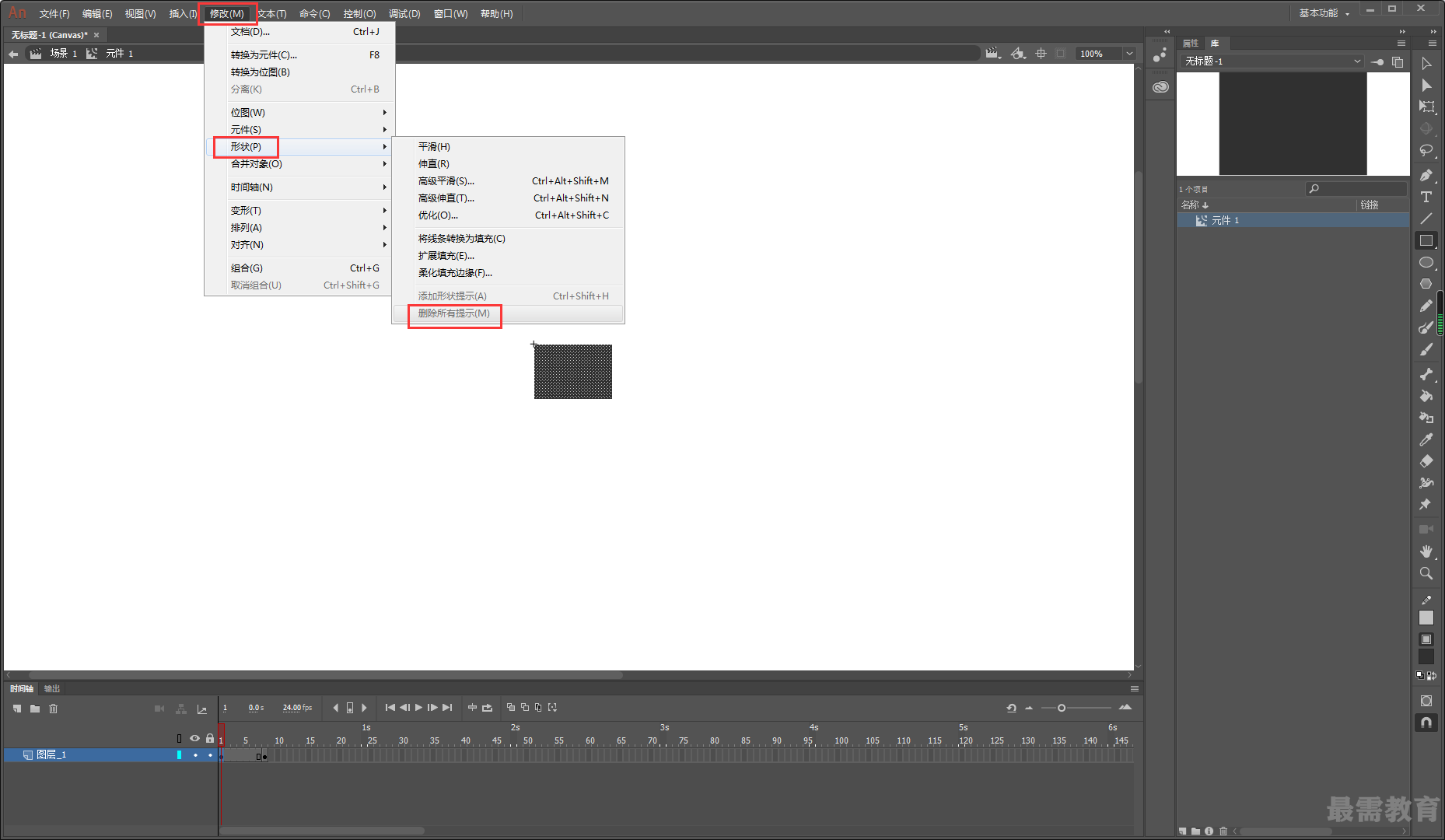The height and width of the screenshot is (840, 1445).
Task: Select 元件 1 in the library list
Action: click(x=1293, y=221)
